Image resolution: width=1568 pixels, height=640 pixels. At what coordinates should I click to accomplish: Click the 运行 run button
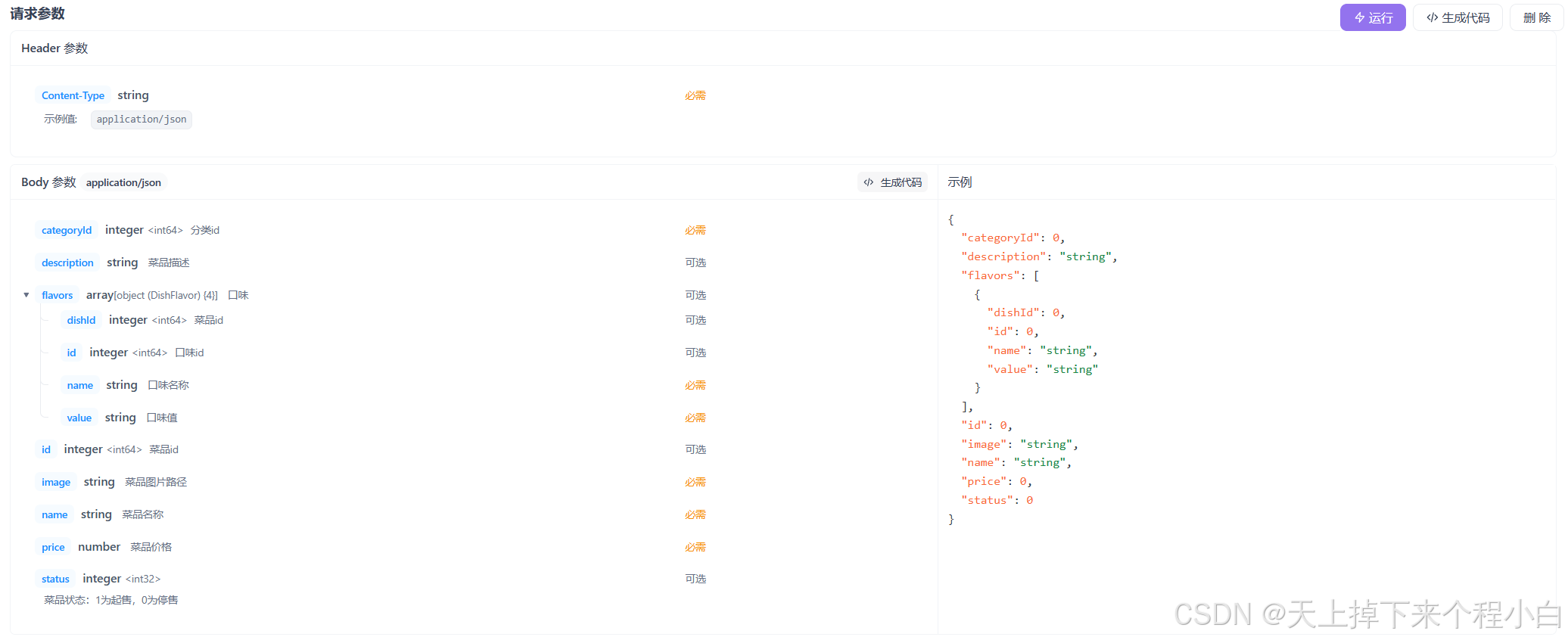(1372, 17)
